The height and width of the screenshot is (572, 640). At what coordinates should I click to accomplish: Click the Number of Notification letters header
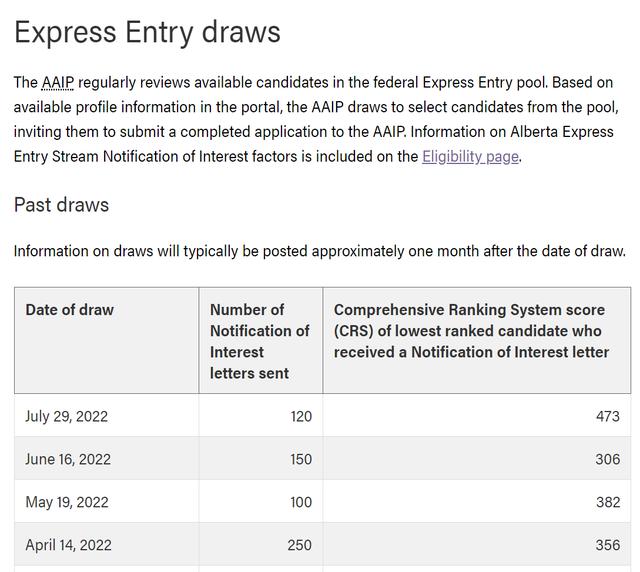261,341
